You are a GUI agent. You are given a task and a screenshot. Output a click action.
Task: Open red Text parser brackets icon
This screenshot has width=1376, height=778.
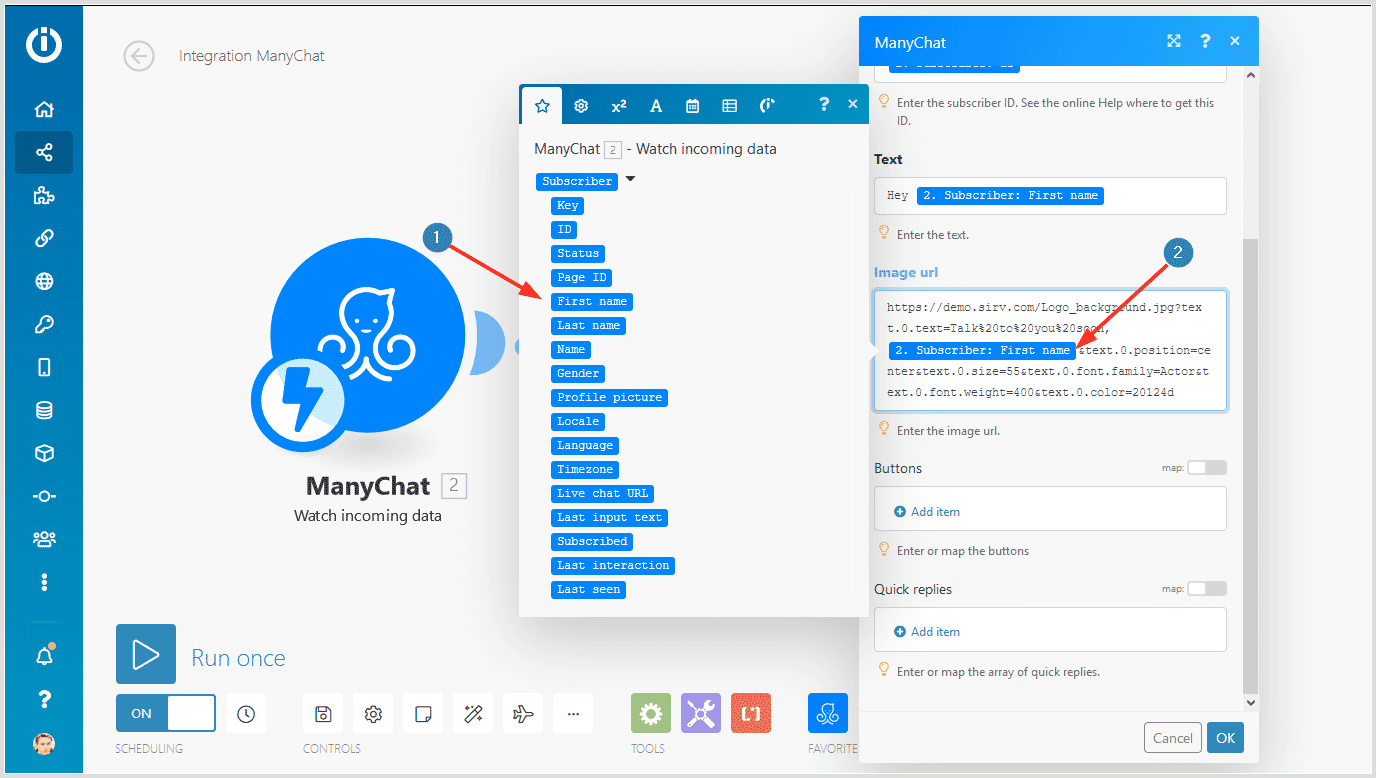pyautogui.click(x=751, y=714)
